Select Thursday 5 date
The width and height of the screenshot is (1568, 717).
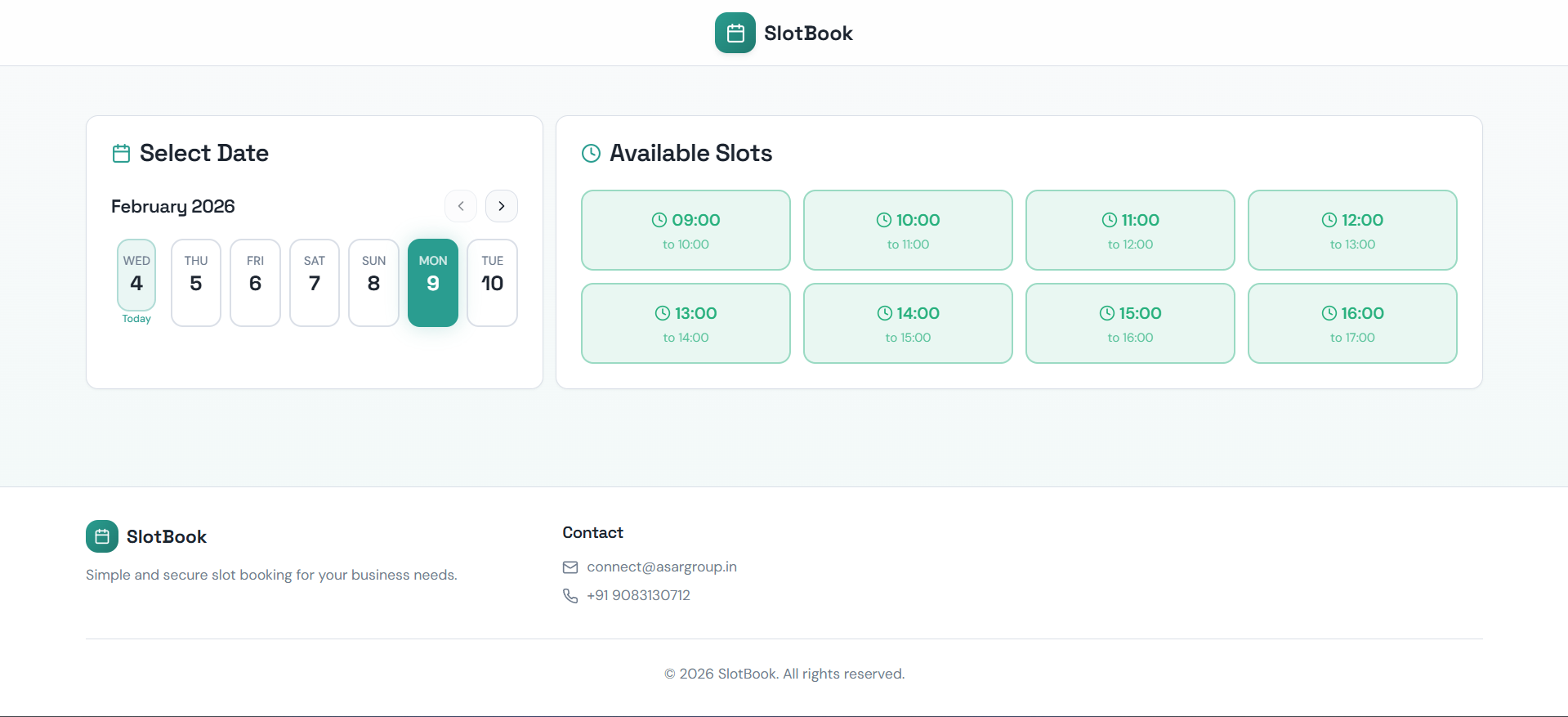[196, 283]
